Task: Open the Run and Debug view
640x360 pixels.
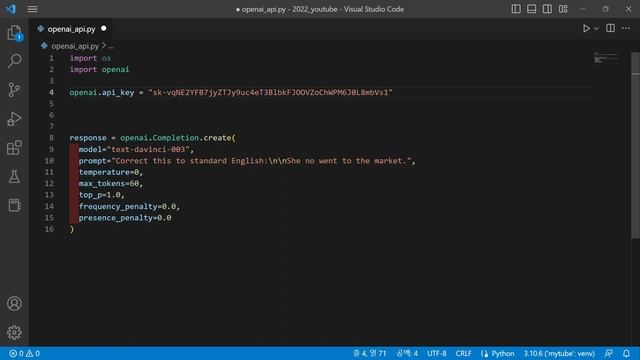Action: [x=14, y=119]
